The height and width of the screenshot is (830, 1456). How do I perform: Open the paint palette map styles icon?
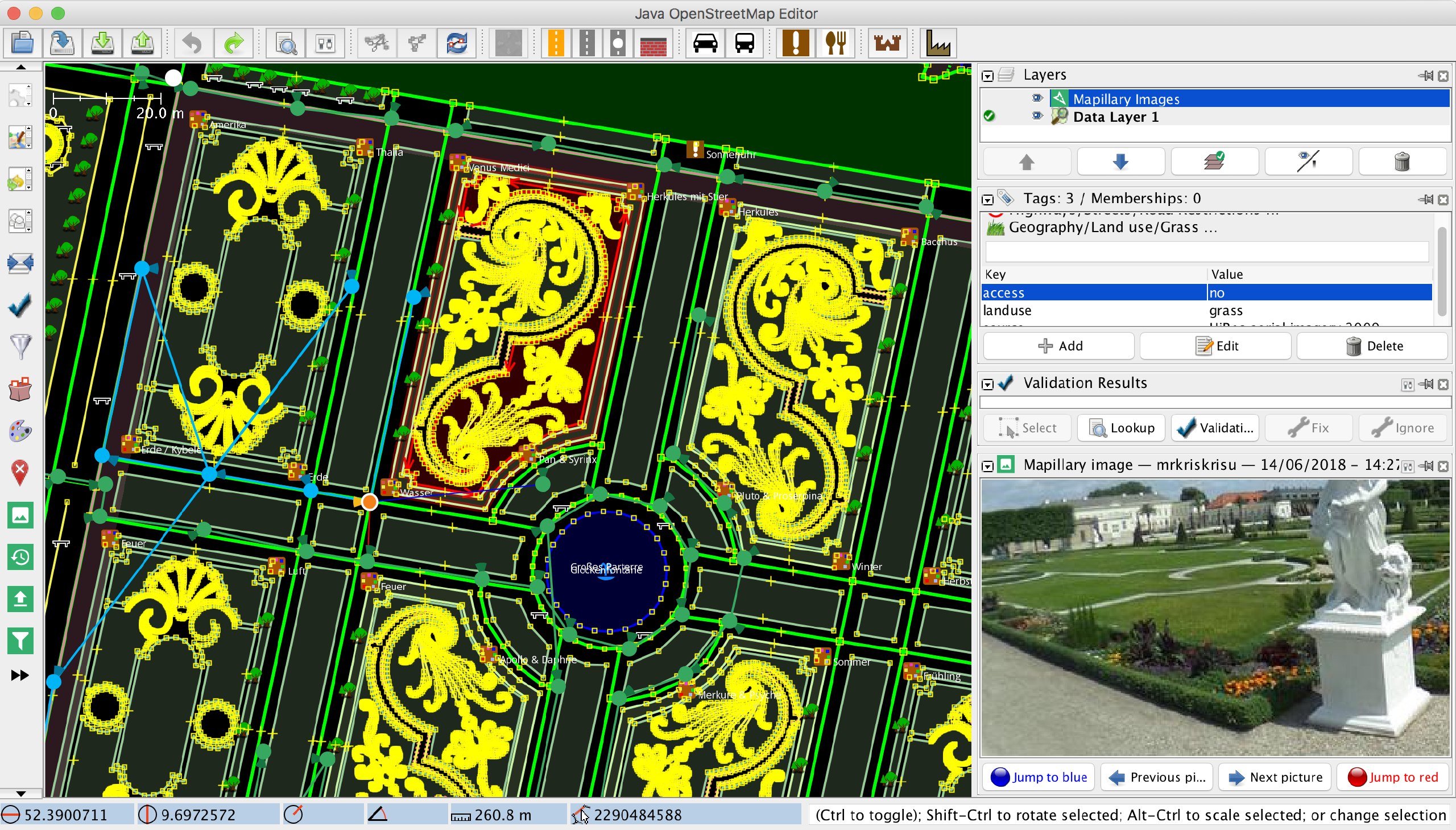click(20, 431)
